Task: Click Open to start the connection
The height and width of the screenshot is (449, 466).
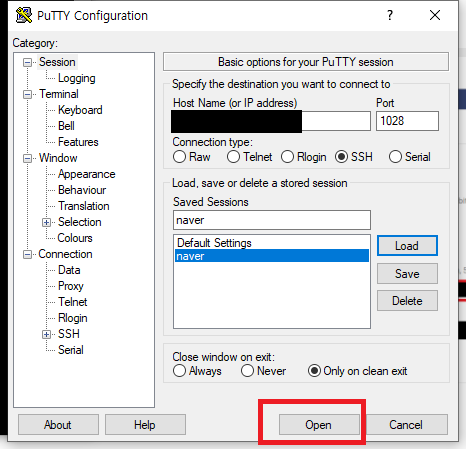Action: point(319,425)
